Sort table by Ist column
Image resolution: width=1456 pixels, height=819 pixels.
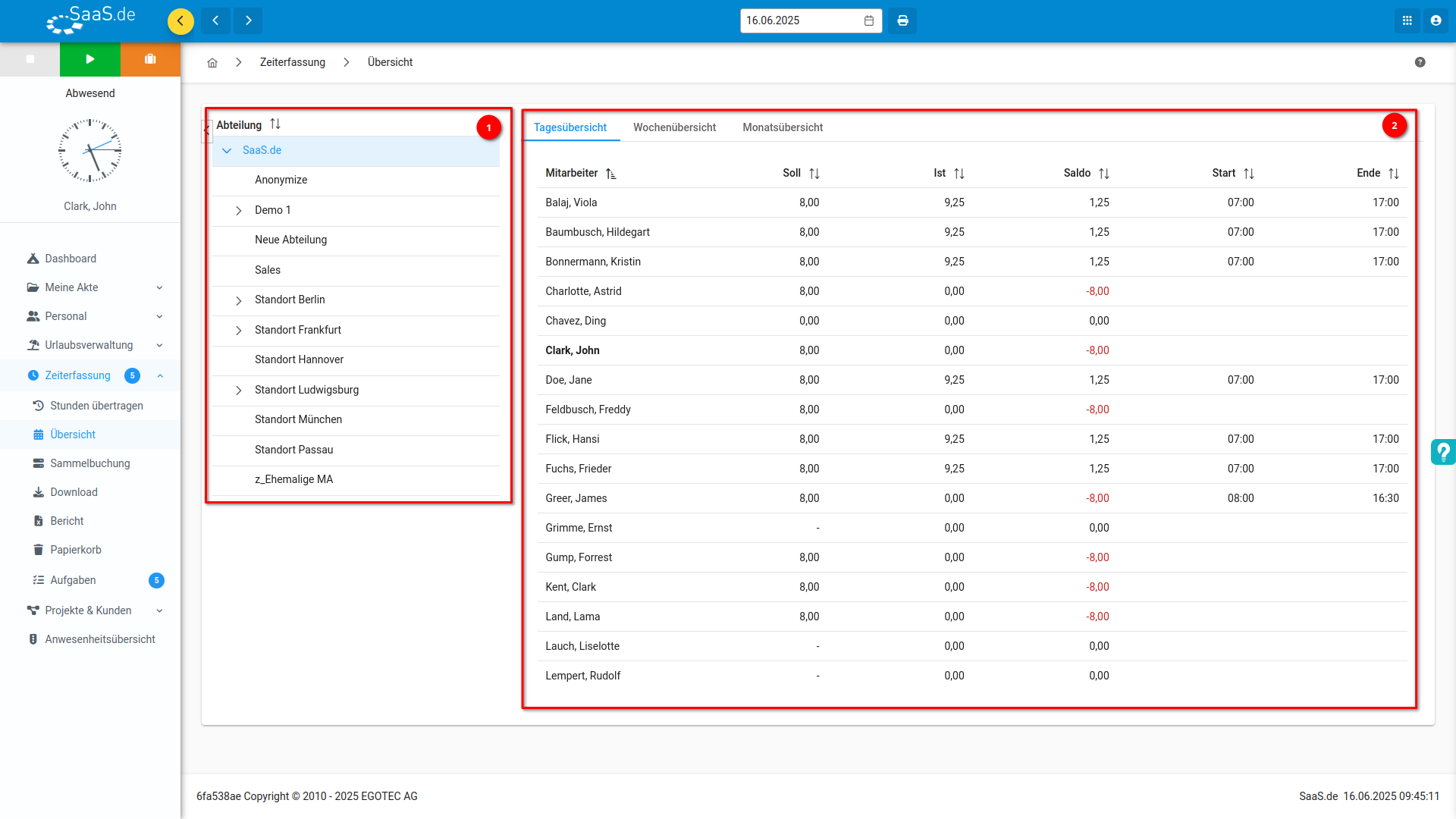click(959, 174)
